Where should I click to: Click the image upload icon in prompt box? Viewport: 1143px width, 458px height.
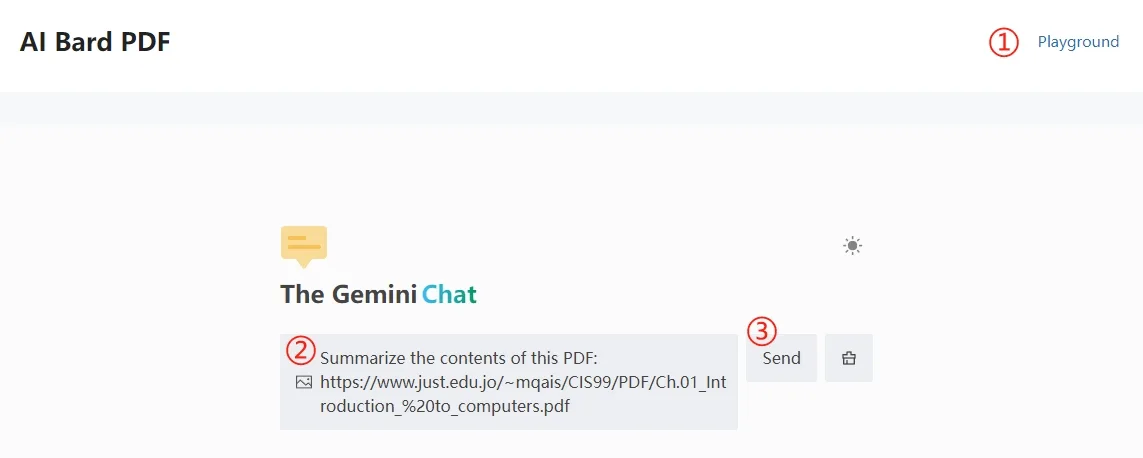pos(304,381)
